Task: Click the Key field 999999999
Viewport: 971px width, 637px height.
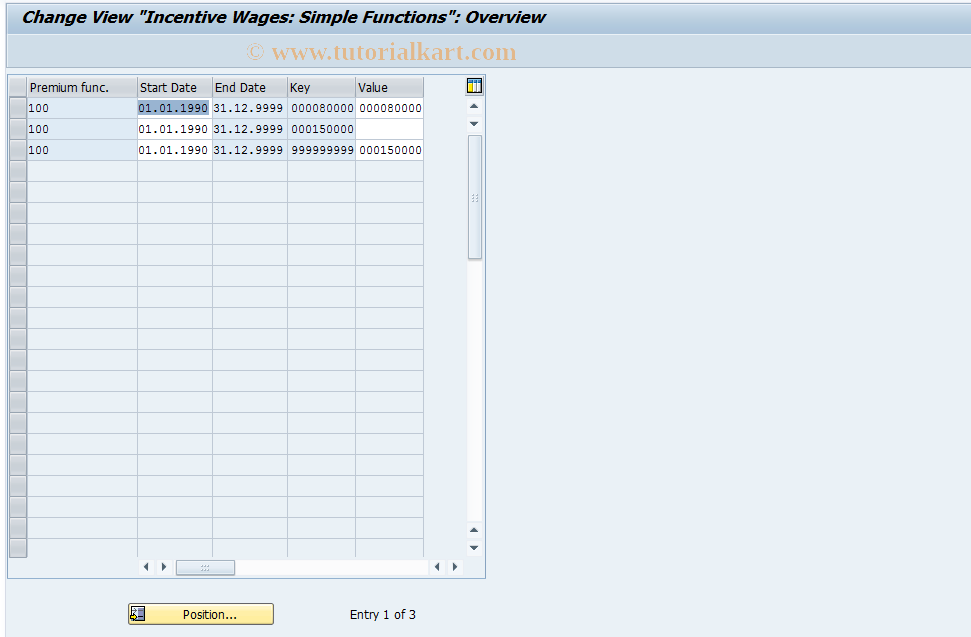Action: tap(321, 150)
